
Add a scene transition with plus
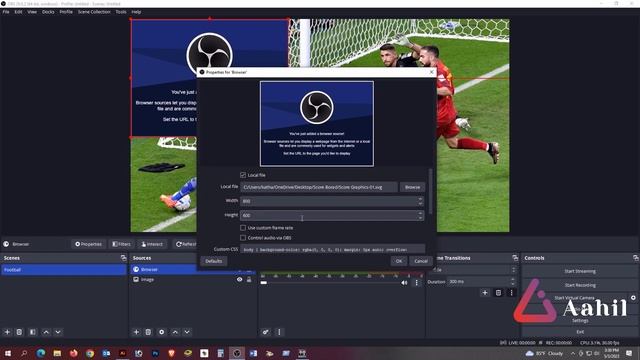point(485,293)
